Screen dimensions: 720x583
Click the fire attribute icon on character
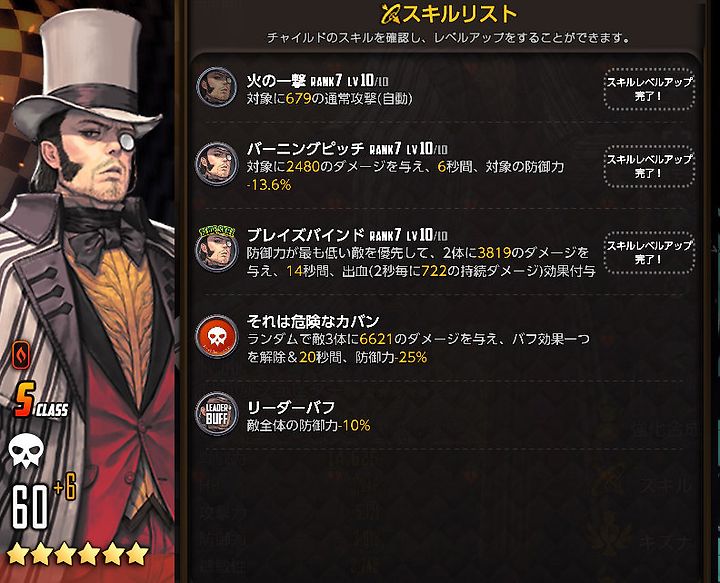tap(22, 356)
